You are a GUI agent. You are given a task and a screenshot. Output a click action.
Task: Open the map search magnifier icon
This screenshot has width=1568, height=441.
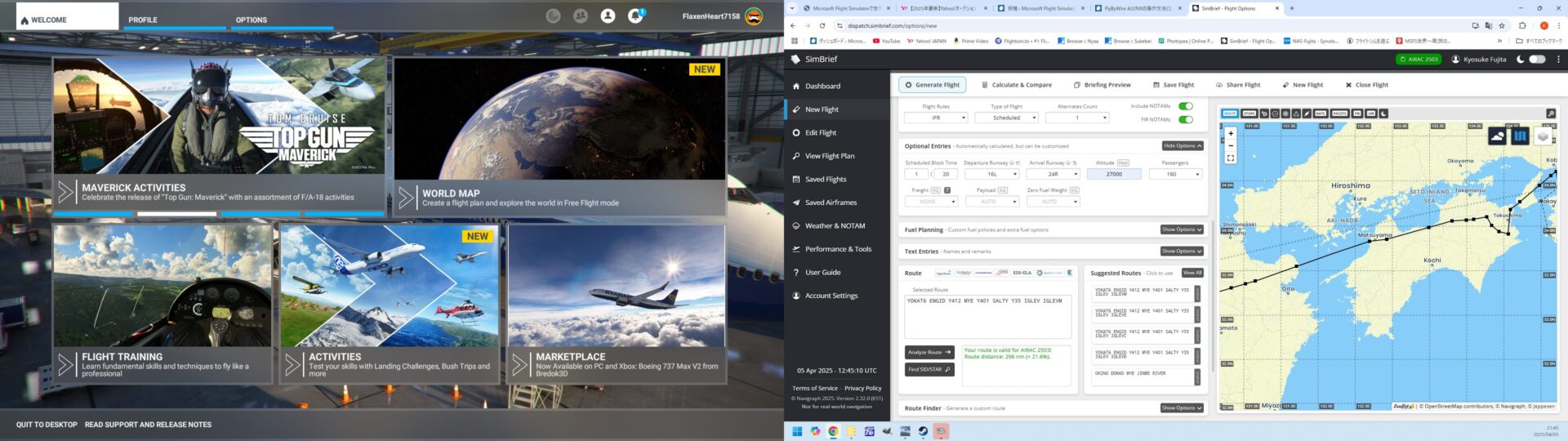1550,114
